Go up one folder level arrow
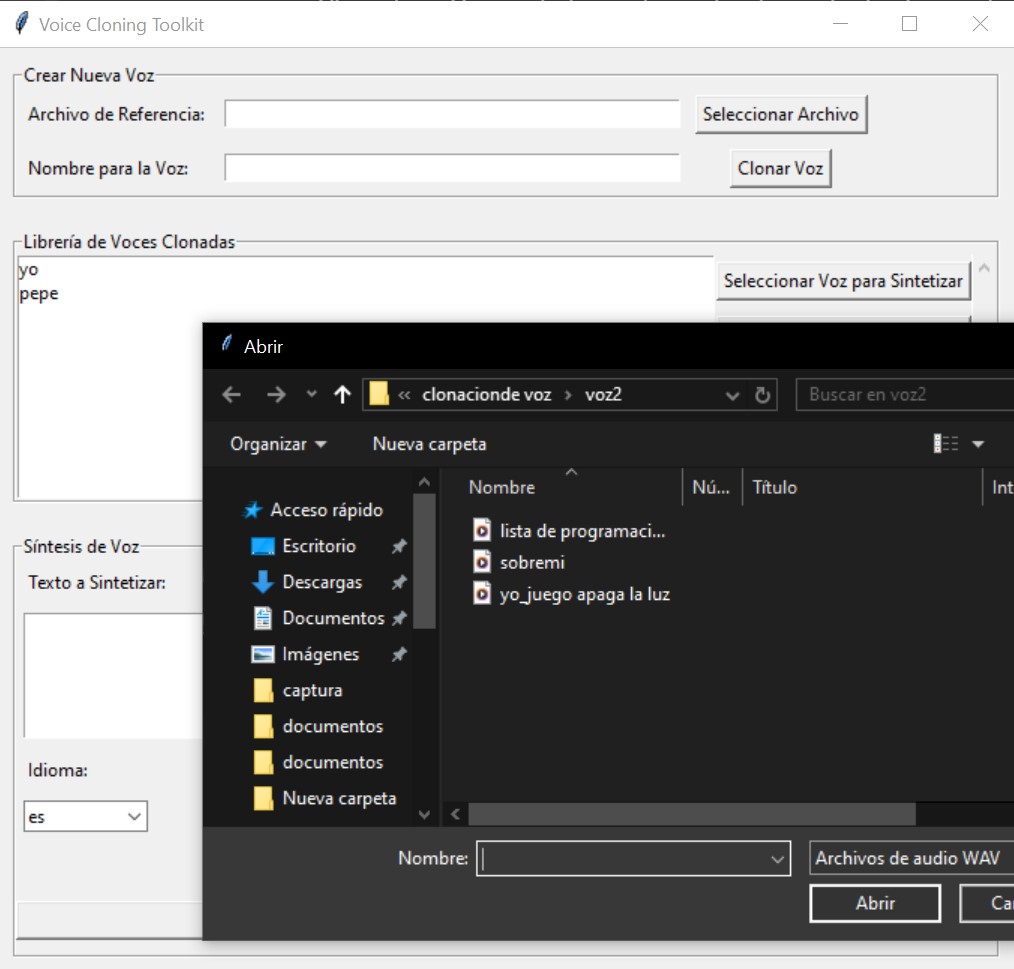1014x969 pixels. (342, 394)
